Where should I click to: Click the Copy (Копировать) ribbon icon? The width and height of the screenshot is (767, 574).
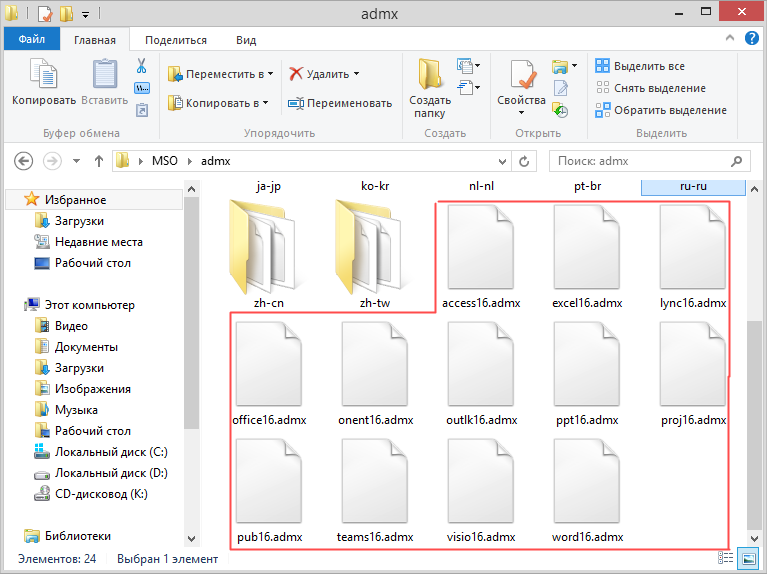(44, 73)
